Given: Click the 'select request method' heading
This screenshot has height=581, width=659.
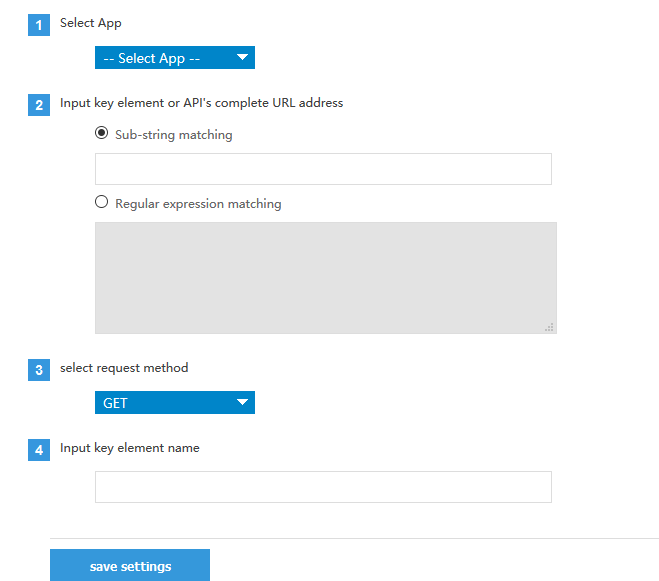Looking at the screenshot, I should point(124,368).
